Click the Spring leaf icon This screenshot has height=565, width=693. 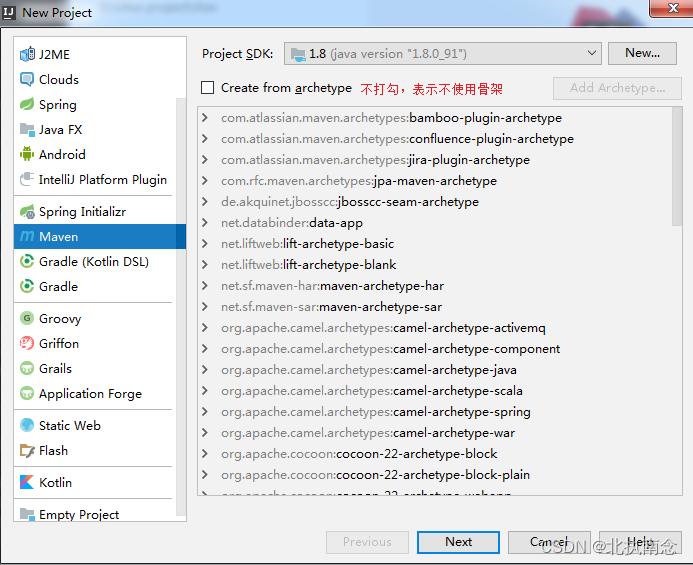[27, 104]
